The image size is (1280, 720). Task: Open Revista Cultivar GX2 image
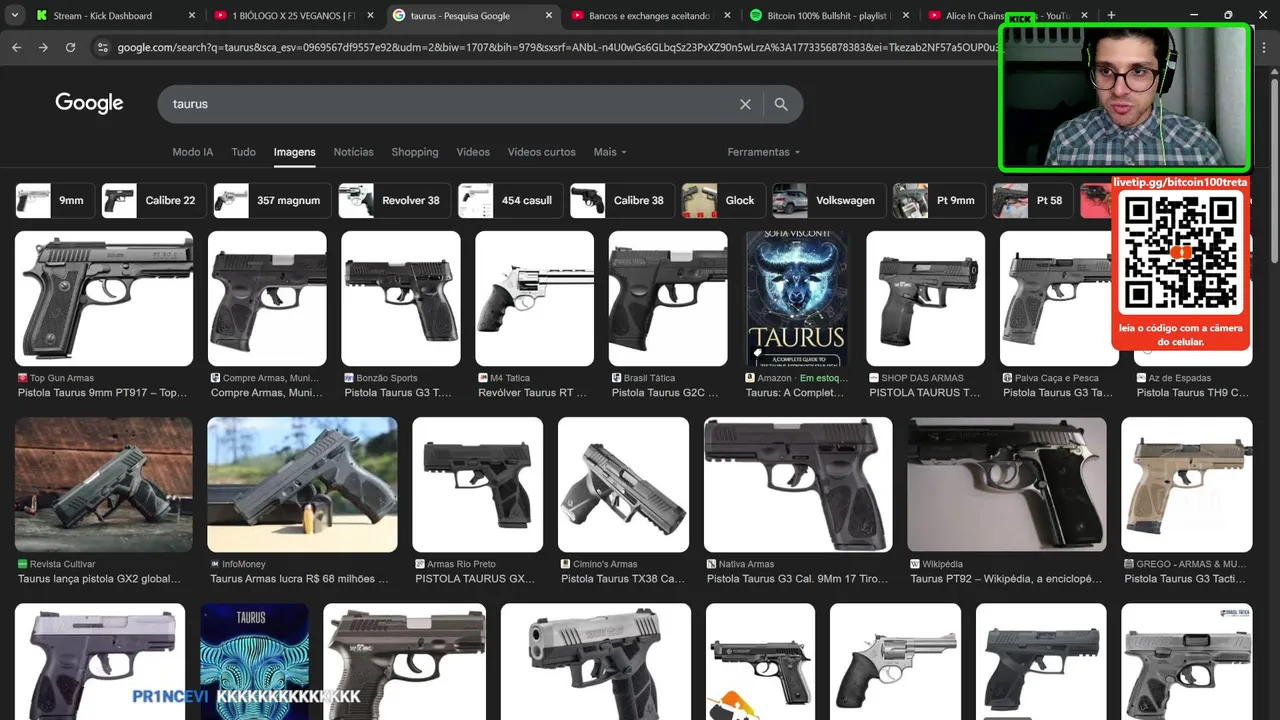pyautogui.click(x=104, y=485)
